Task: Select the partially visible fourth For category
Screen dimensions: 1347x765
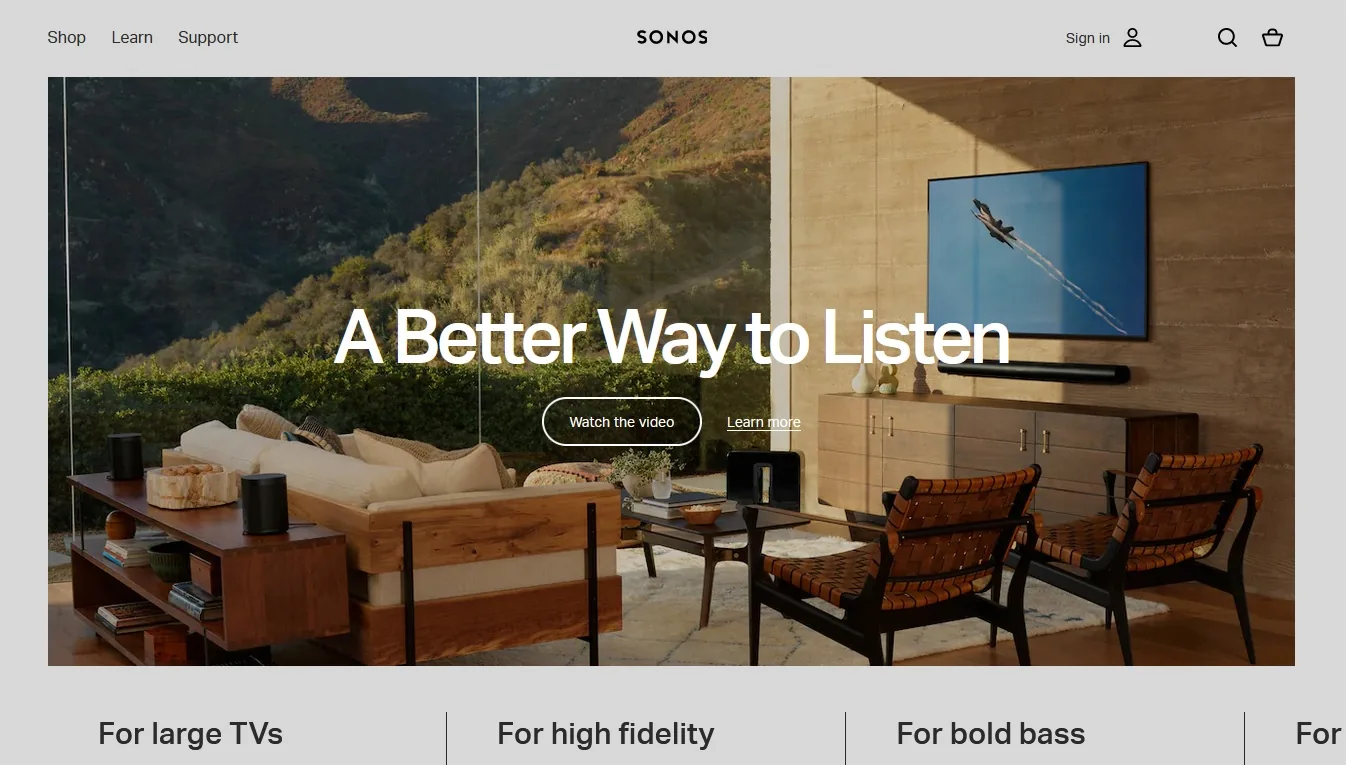Action: click(1318, 734)
